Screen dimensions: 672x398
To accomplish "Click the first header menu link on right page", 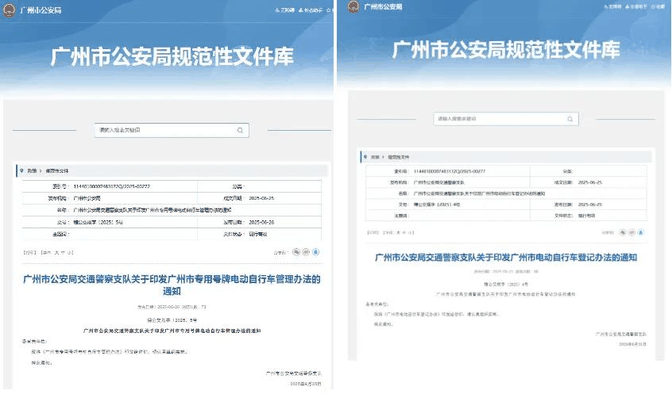I will click(612, 6).
